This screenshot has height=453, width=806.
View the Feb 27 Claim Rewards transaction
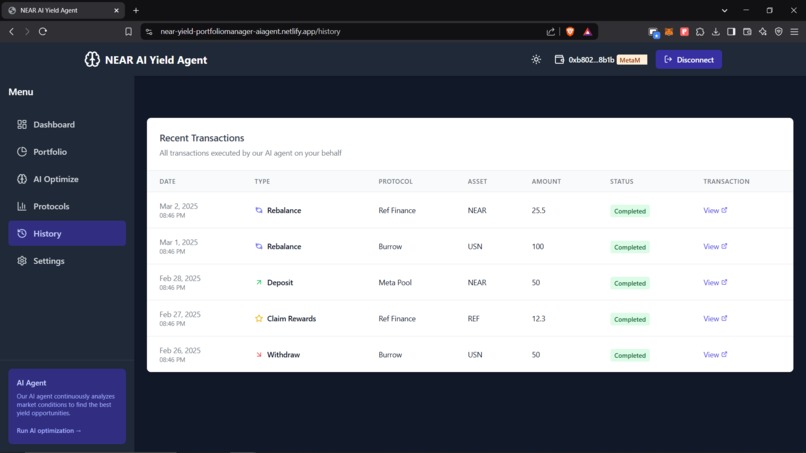[x=715, y=318]
